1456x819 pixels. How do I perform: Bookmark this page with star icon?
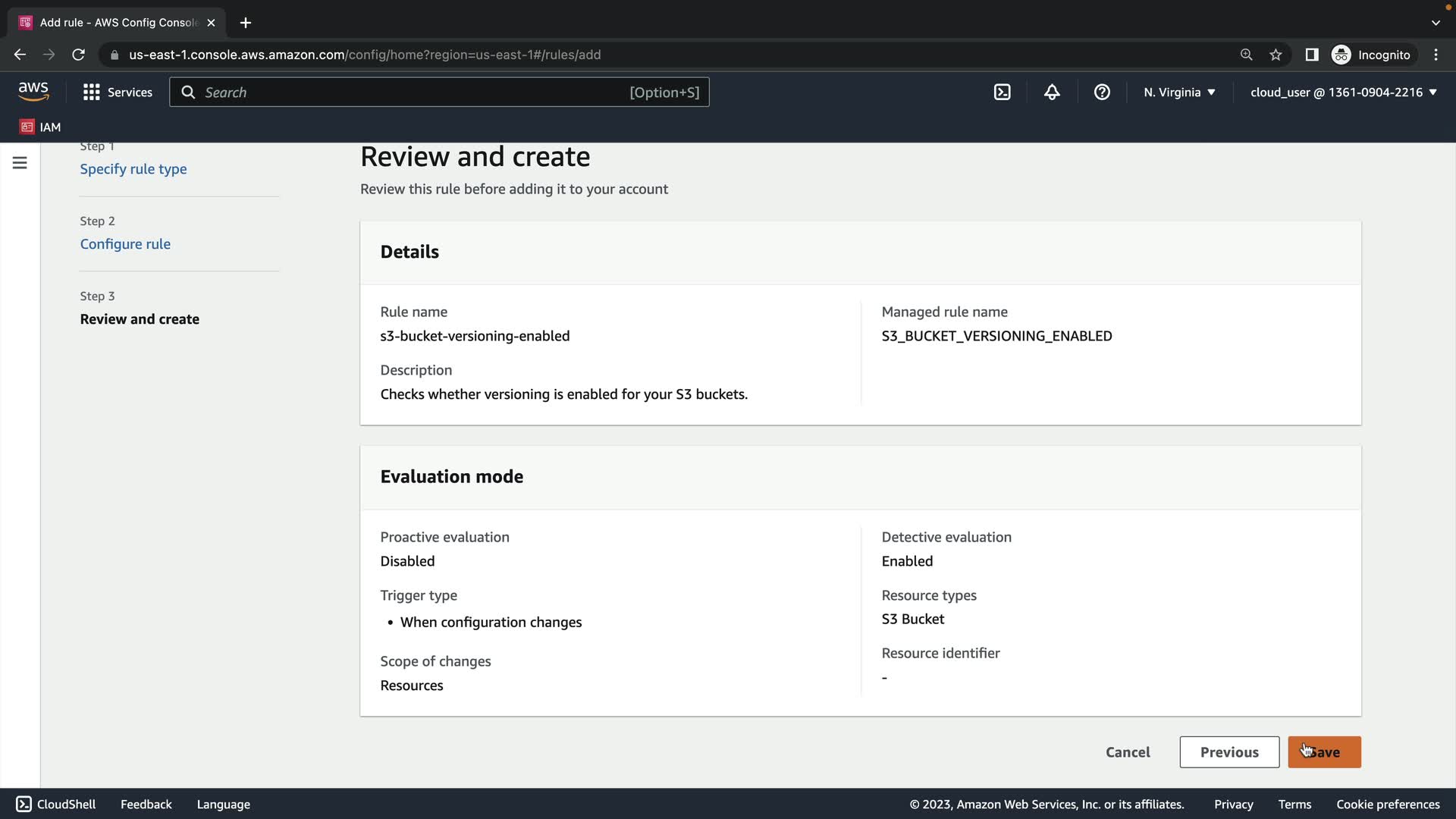click(x=1276, y=55)
